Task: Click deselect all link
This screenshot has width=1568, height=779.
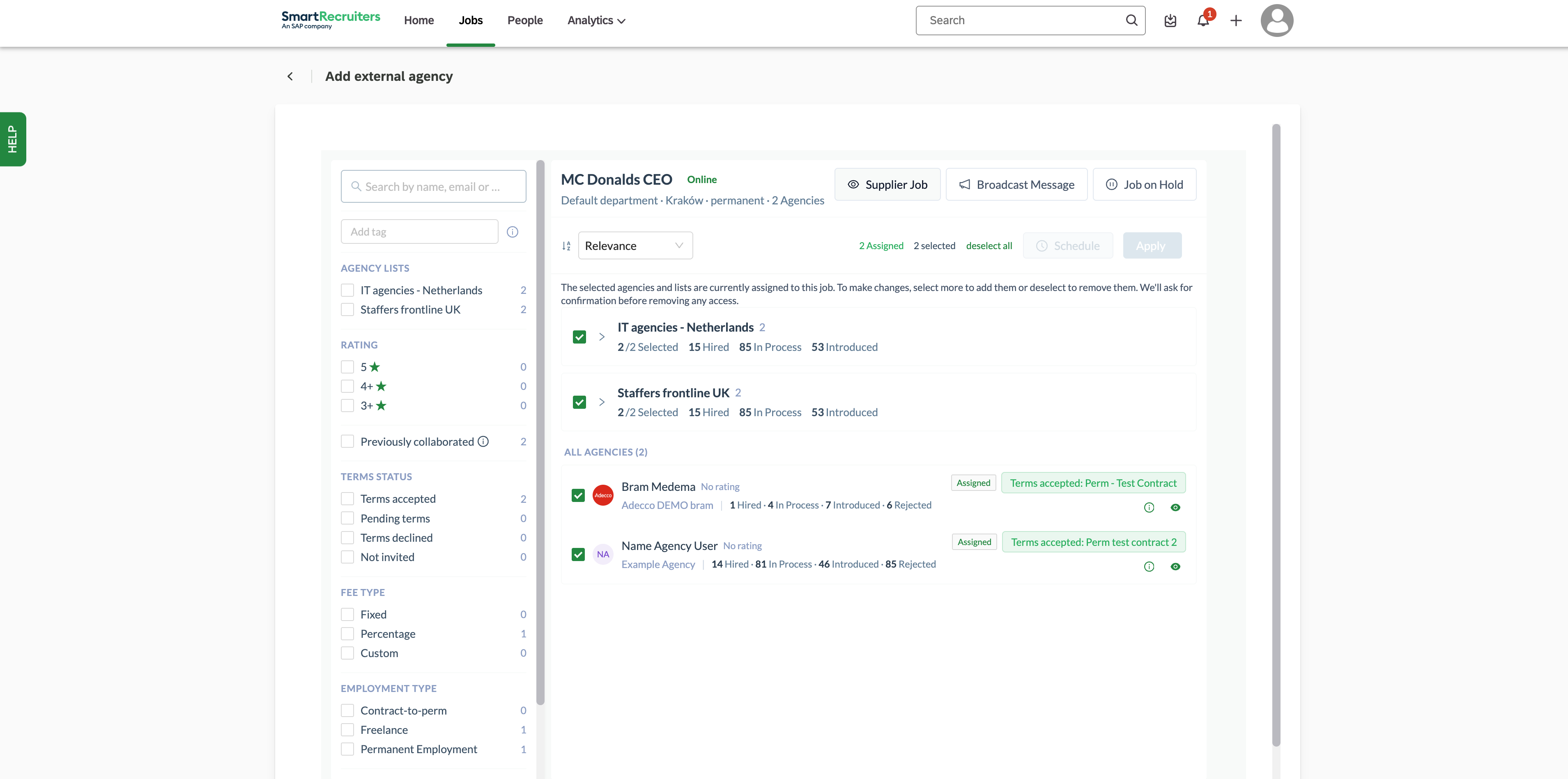Action: [x=989, y=246]
